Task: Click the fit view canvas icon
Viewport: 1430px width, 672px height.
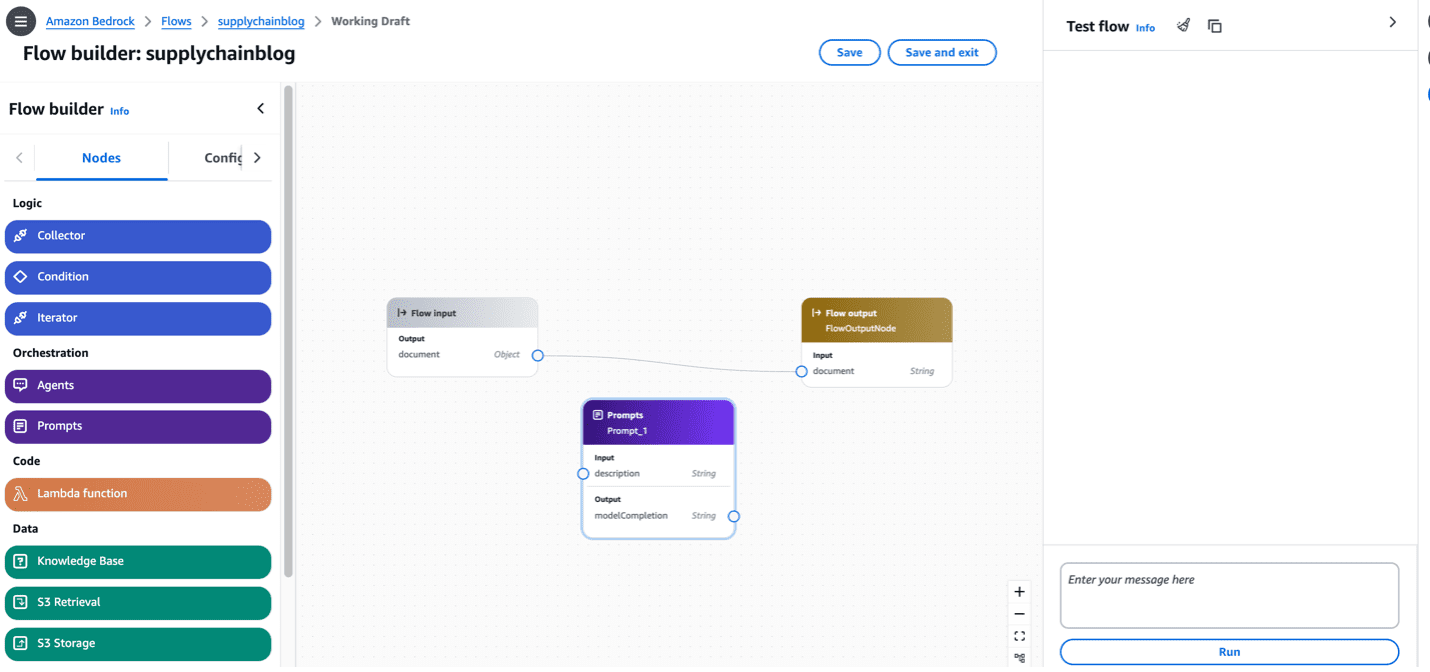Action: pos(1019,636)
